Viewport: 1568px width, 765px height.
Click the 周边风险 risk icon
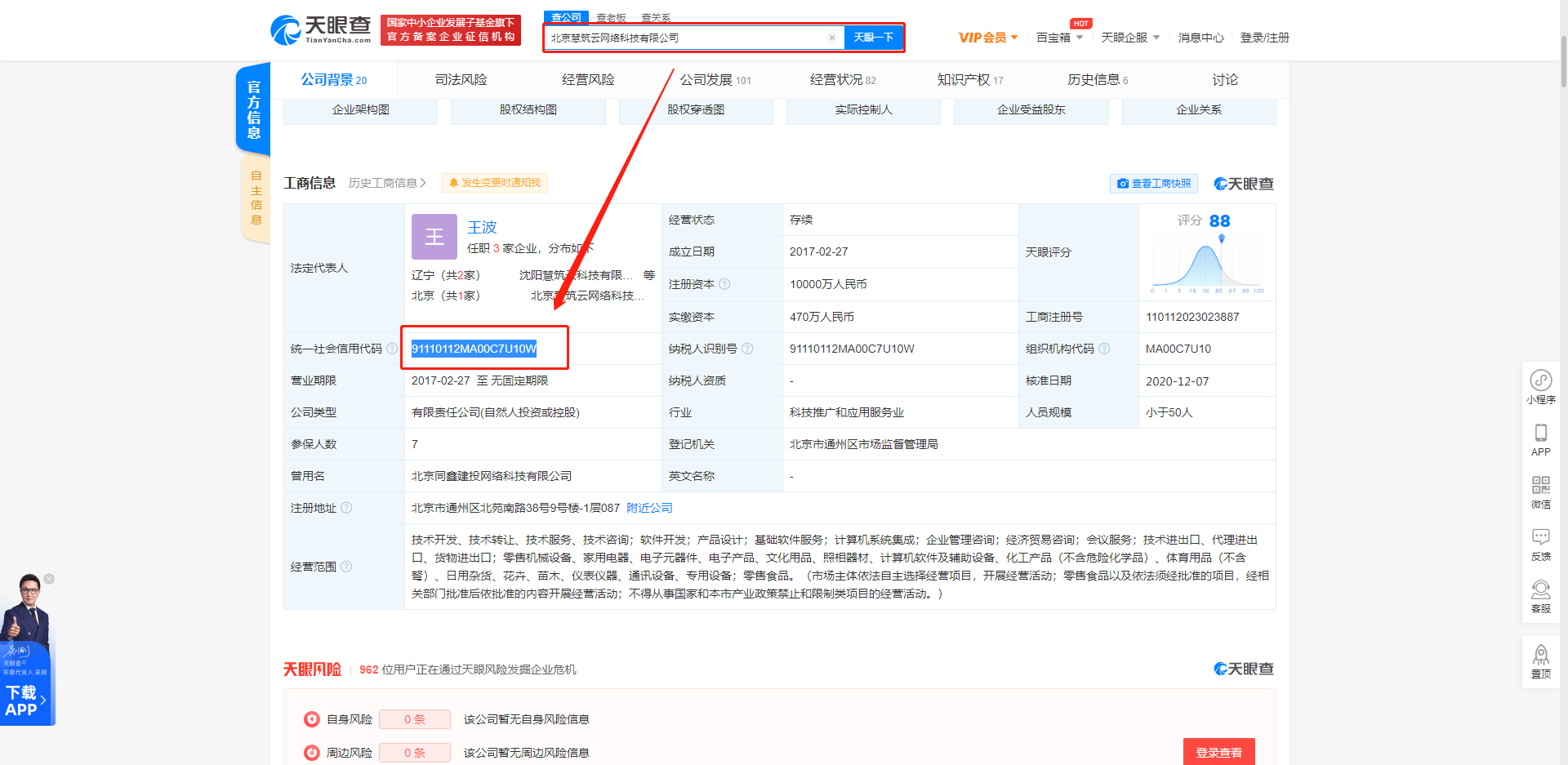pos(312,753)
